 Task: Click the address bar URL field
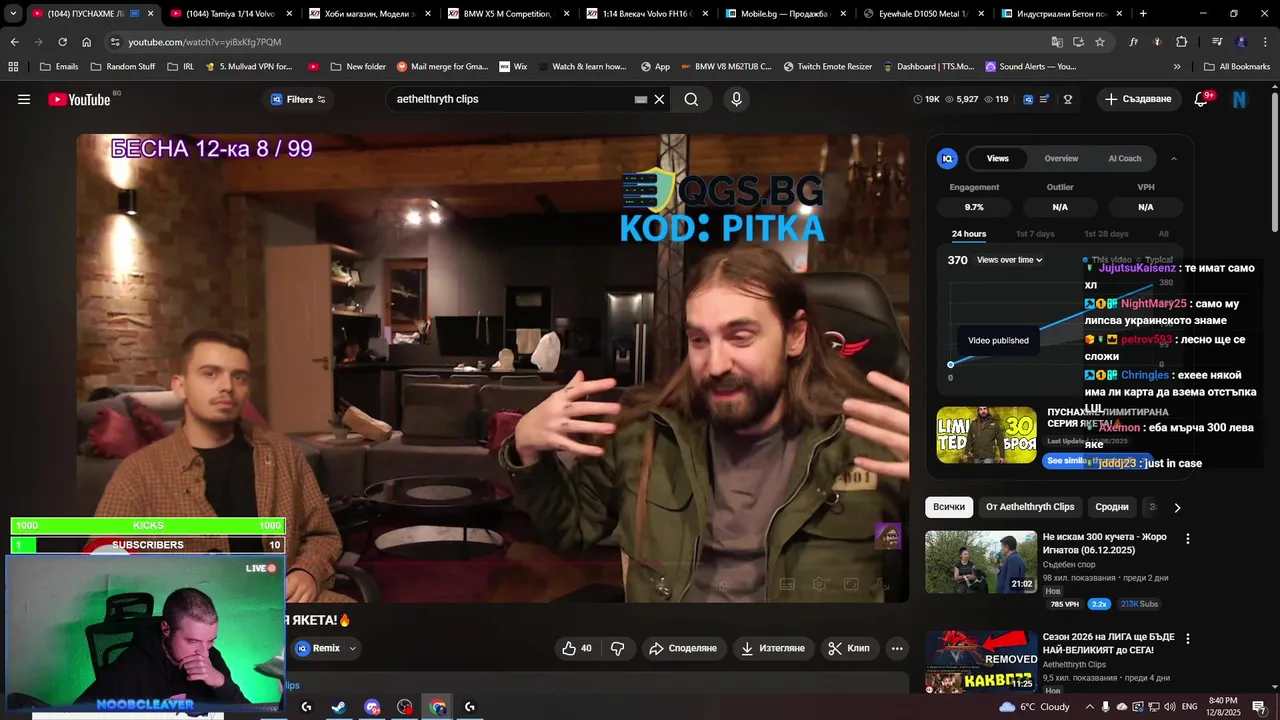pos(580,42)
